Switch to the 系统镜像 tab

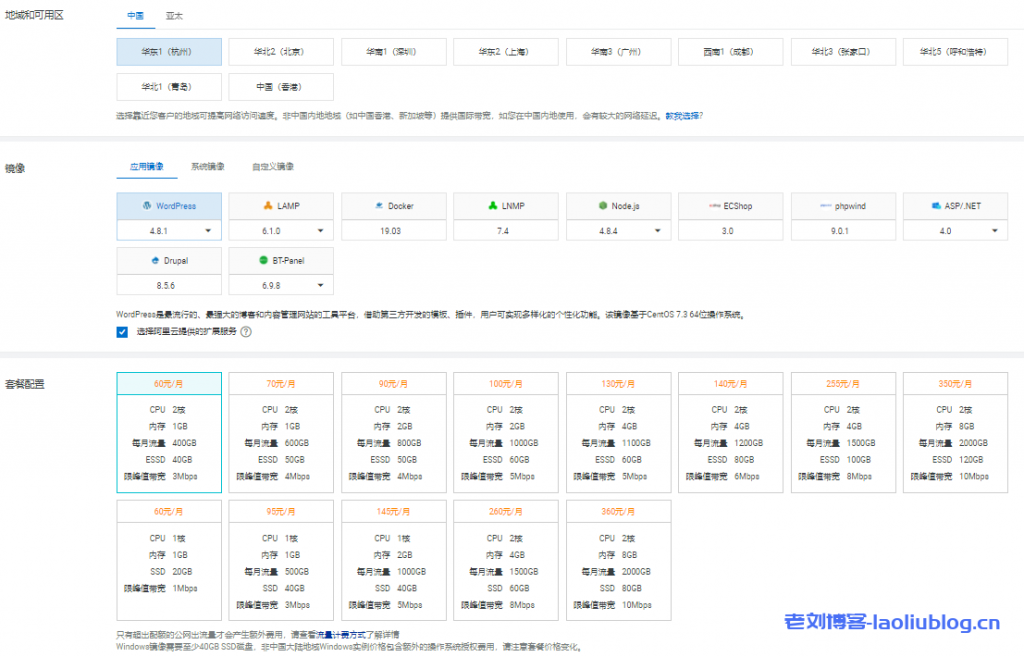click(207, 167)
